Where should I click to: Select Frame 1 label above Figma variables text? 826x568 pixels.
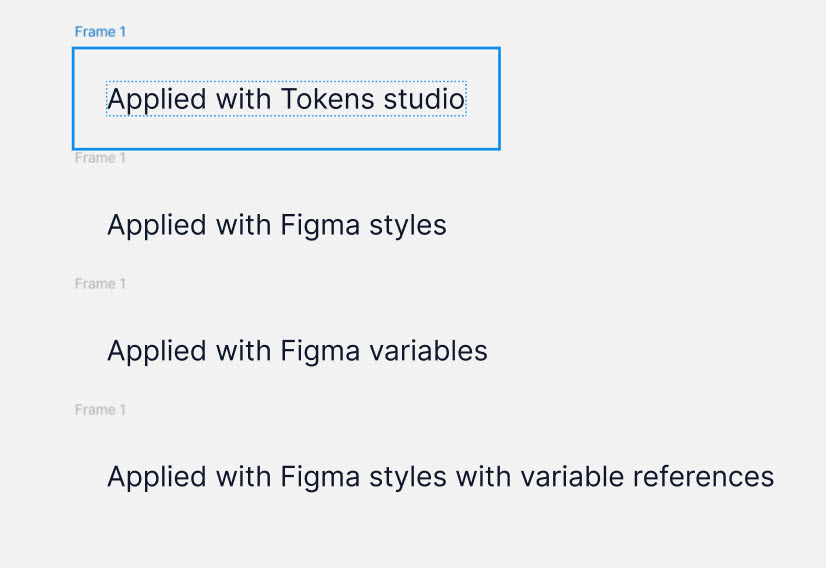(100, 283)
